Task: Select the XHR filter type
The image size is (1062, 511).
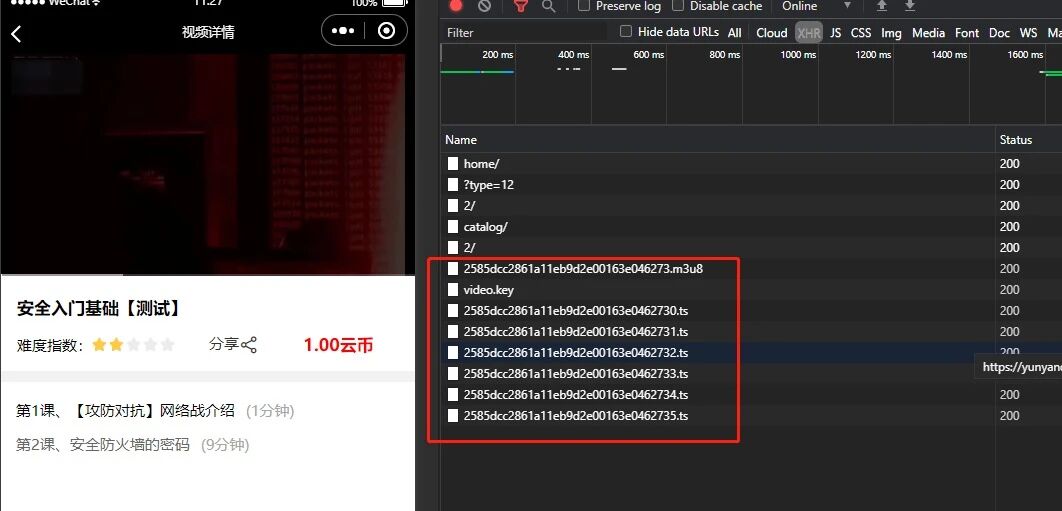Action: tap(809, 33)
